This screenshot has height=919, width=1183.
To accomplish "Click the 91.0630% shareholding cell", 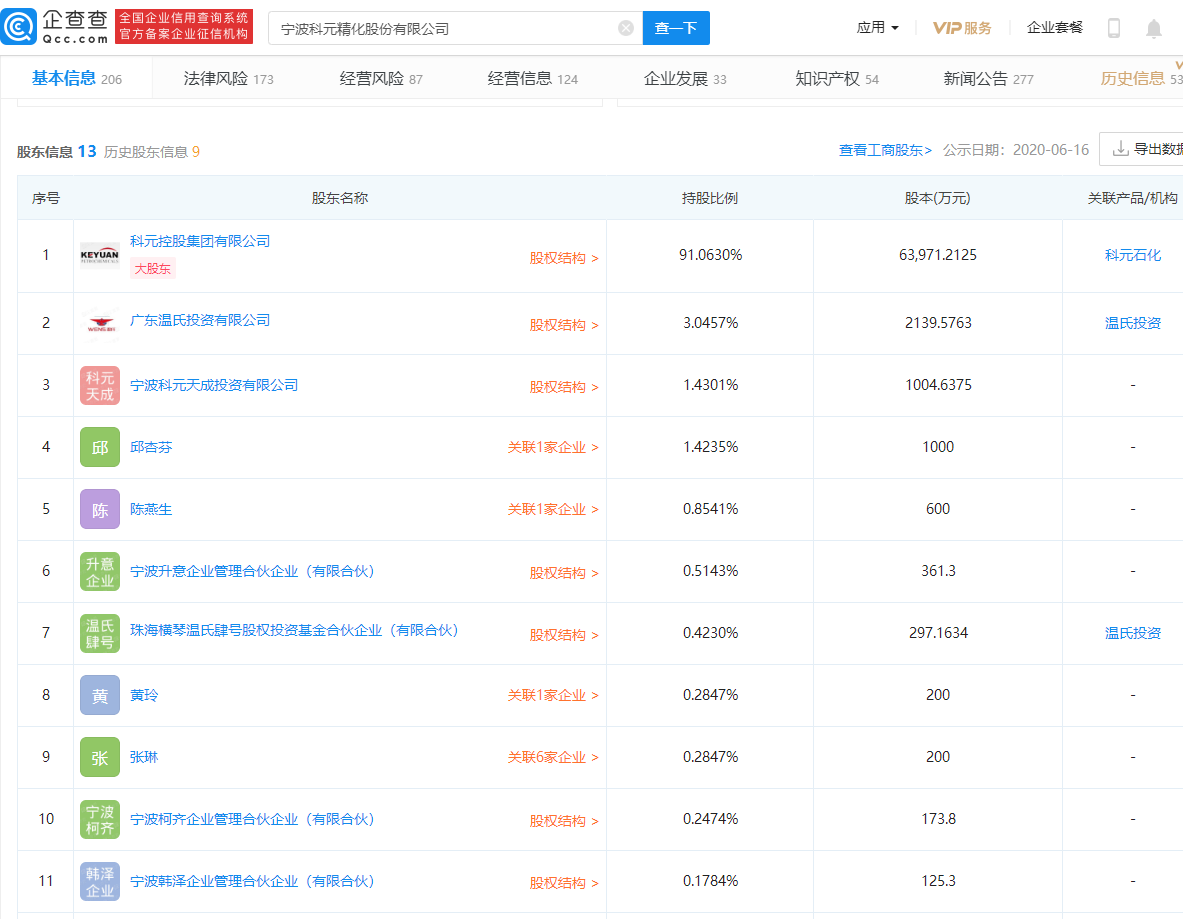I will click(710, 255).
